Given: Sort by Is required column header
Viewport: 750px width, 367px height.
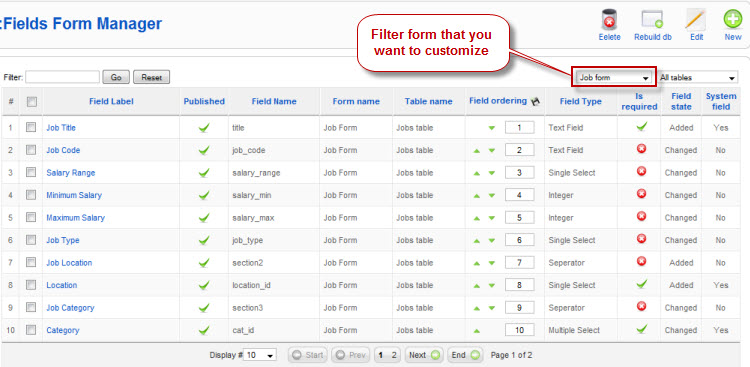Looking at the screenshot, I should tap(640, 101).
